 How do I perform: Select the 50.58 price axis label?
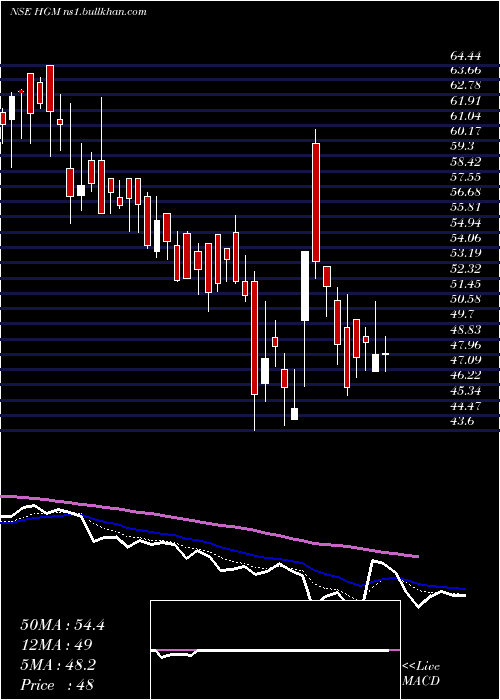[466, 299]
